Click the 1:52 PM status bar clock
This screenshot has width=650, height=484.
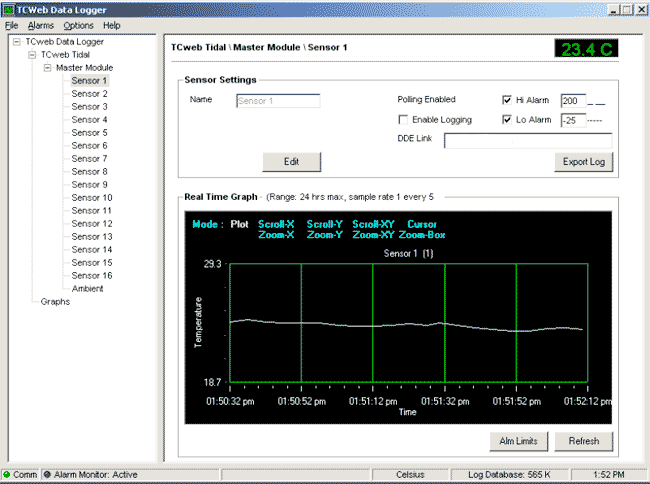point(608,474)
